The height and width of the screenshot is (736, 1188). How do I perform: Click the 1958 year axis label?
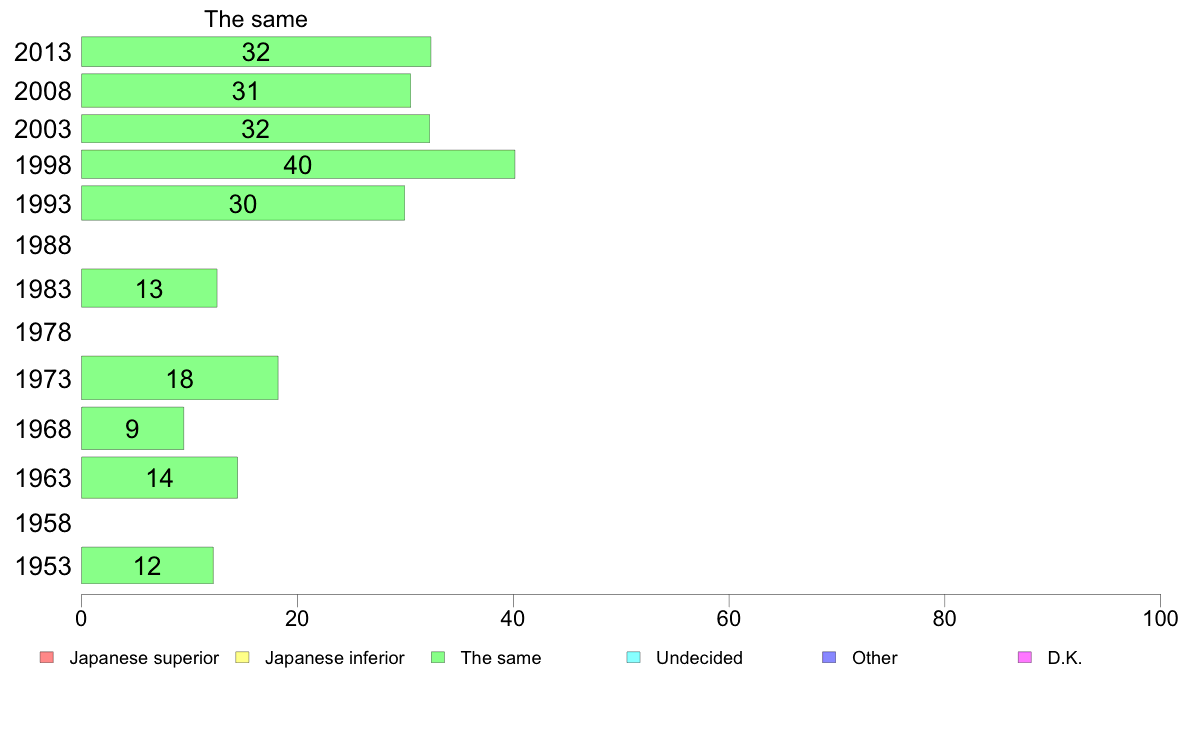coord(43,523)
